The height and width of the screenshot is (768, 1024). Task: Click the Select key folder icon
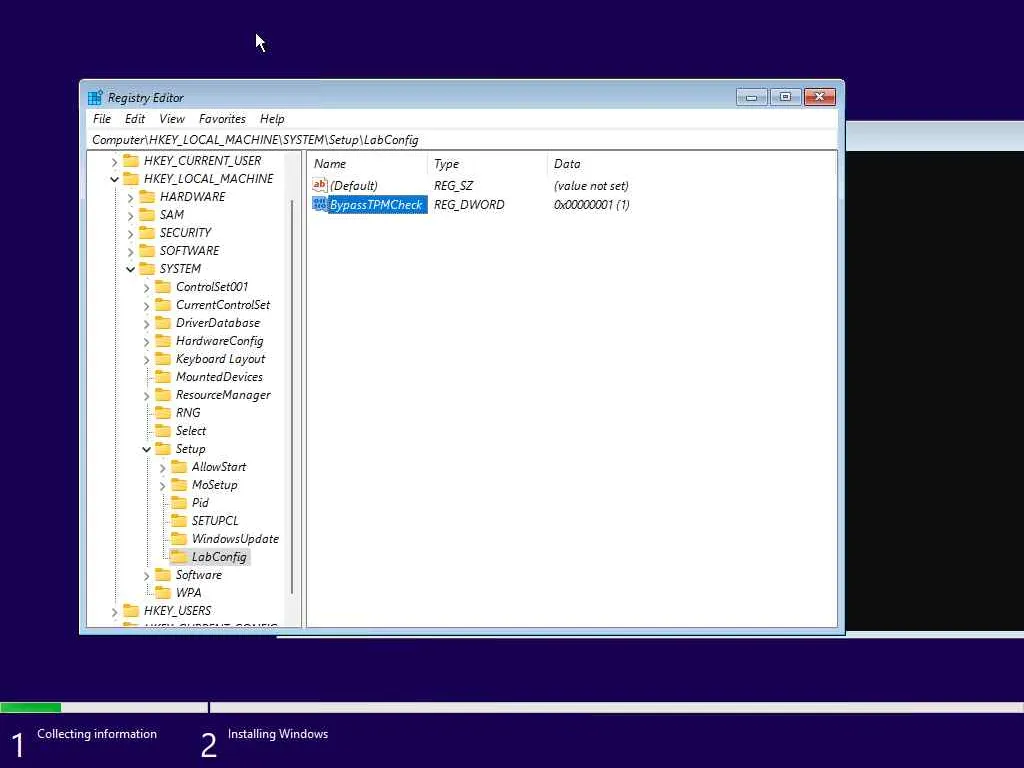tap(163, 431)
